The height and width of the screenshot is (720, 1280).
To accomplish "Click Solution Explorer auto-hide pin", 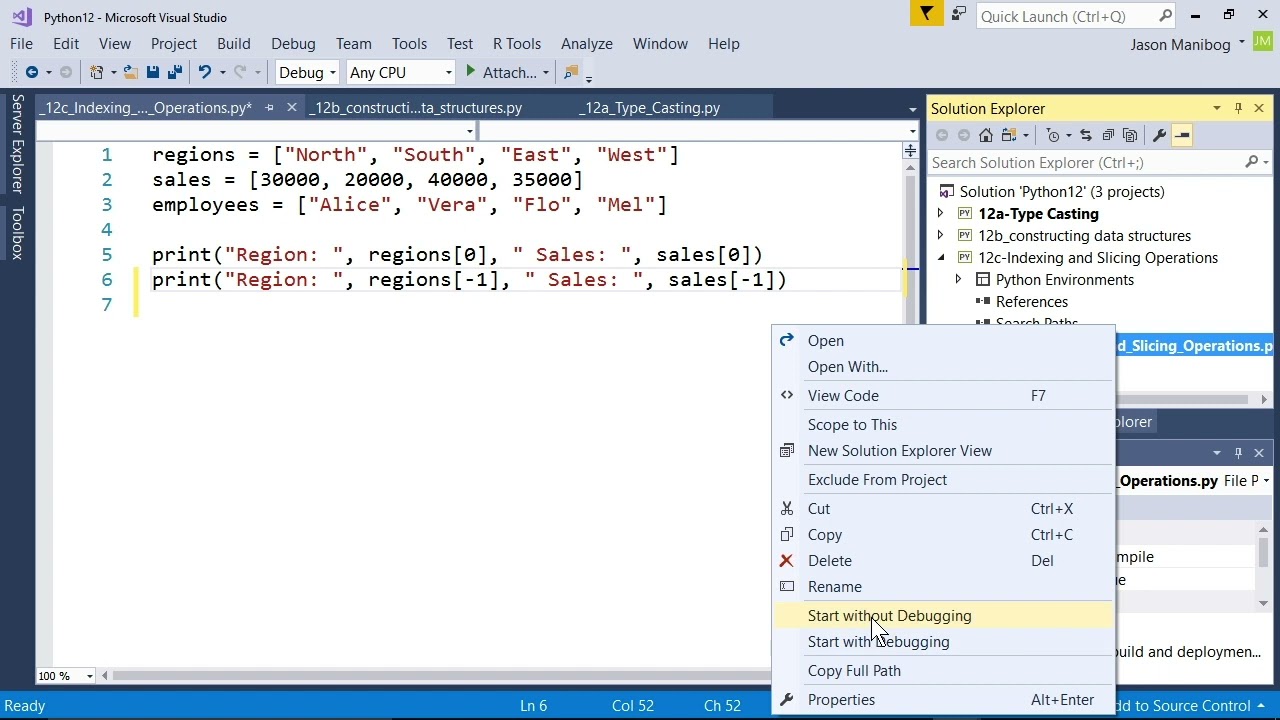I will coord(1238,108).
